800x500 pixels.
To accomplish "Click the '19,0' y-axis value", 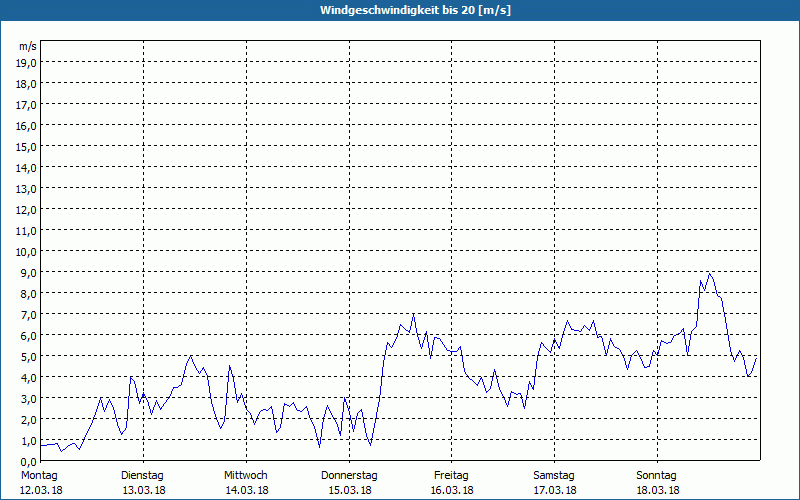I will coord(27,63).
